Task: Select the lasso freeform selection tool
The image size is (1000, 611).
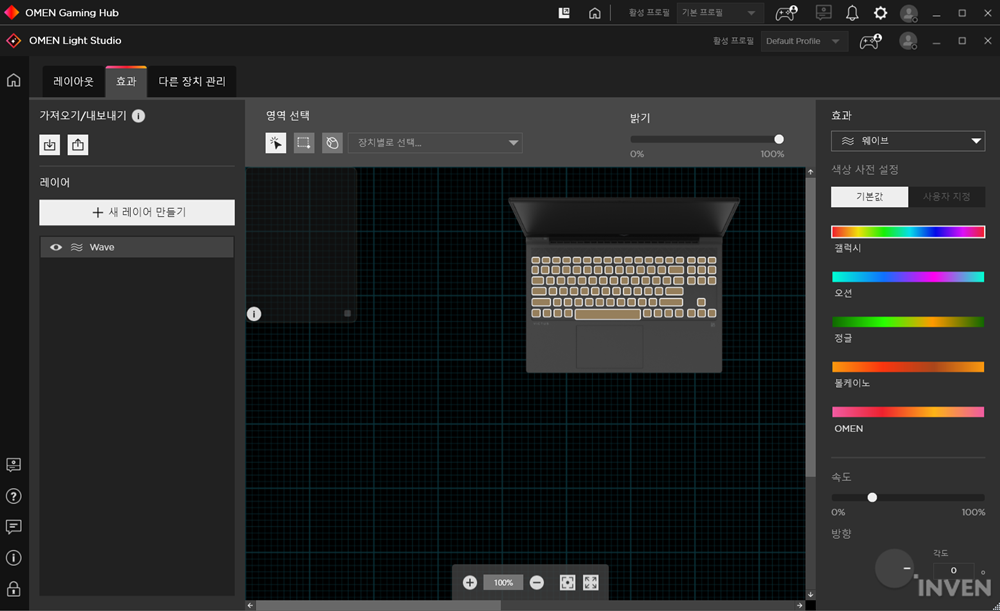Action: coord(332,143)
